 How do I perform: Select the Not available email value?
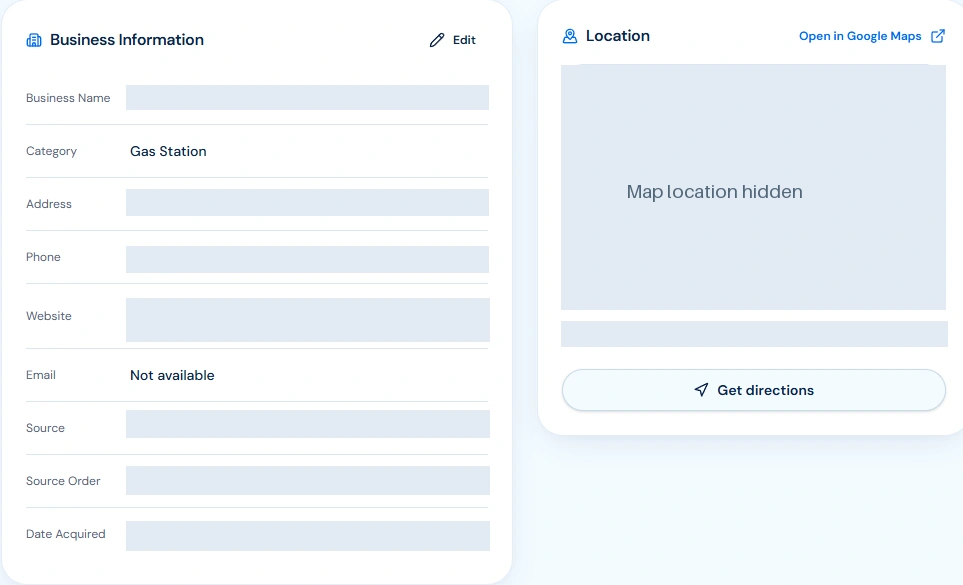coord(172,376)
